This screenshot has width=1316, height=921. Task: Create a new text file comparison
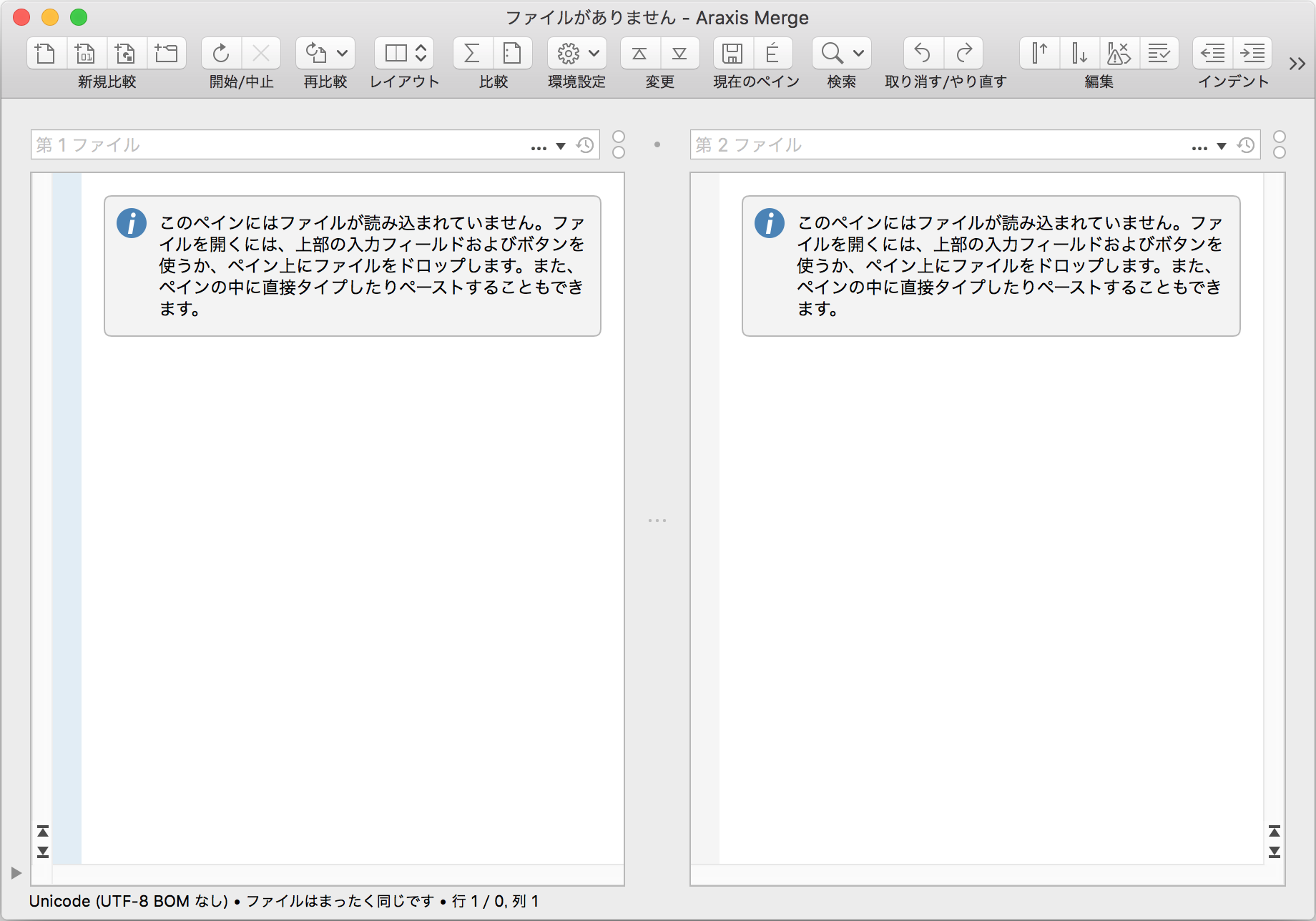pos(46,52)
